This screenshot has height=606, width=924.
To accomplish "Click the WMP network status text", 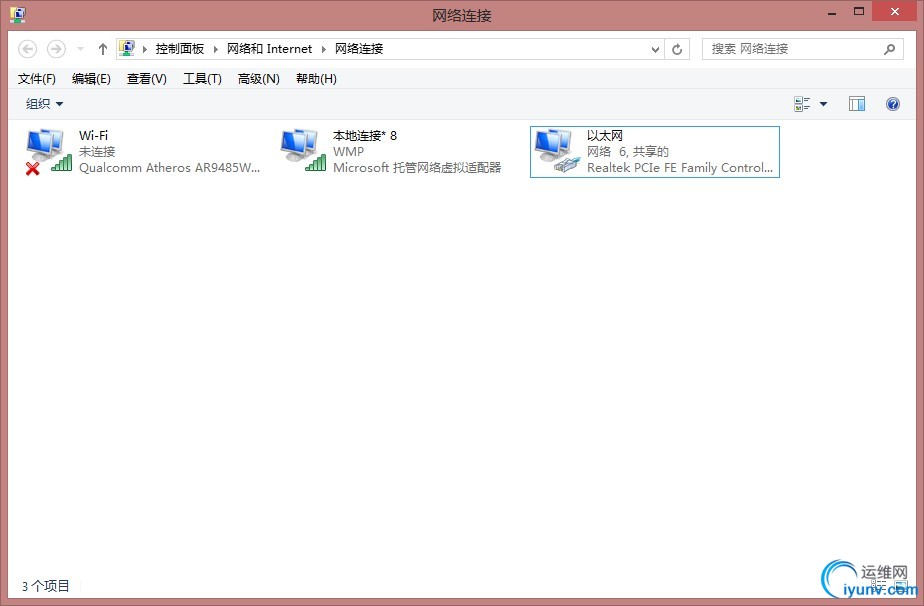I will 348,152.
